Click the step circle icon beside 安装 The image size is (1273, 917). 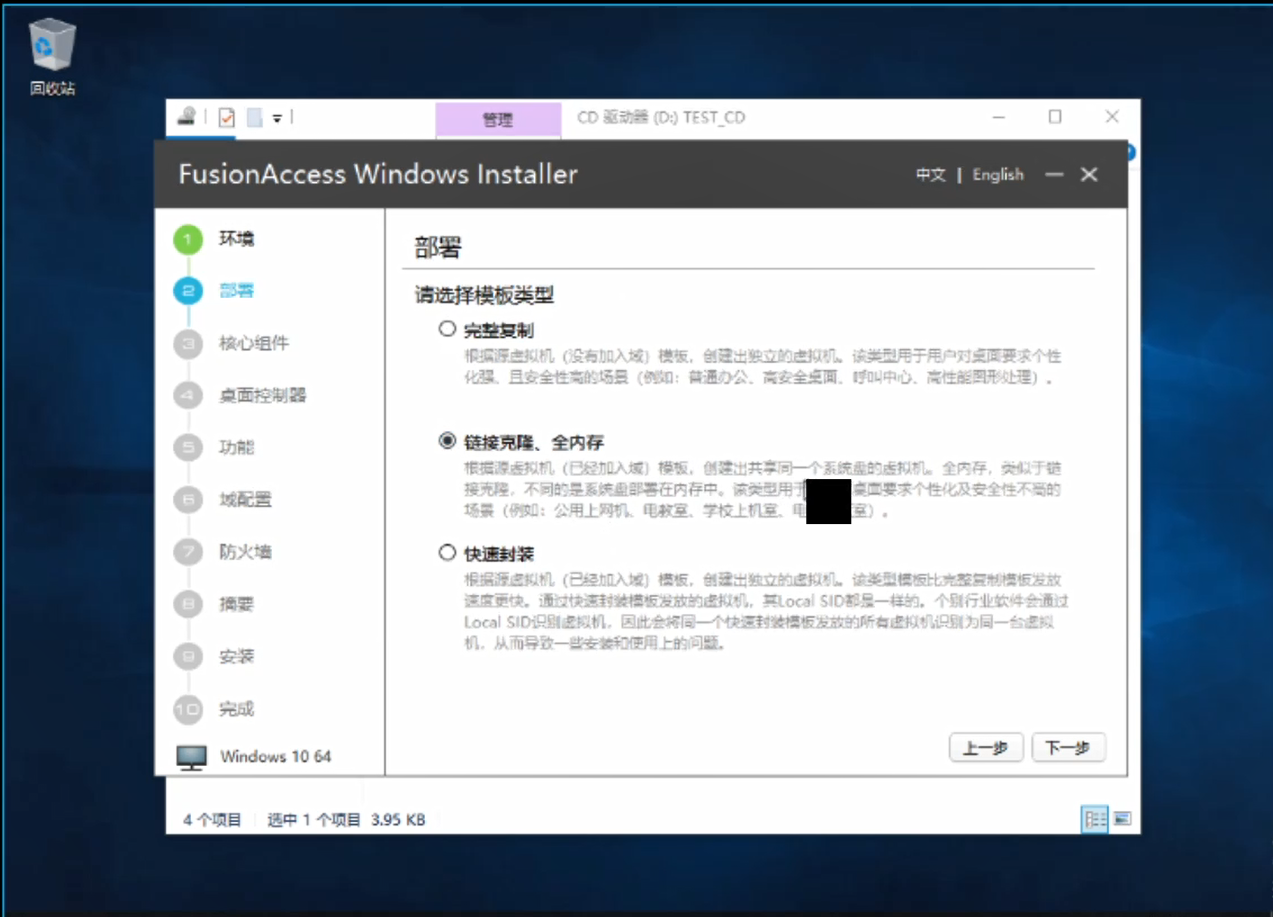point(187,656)
